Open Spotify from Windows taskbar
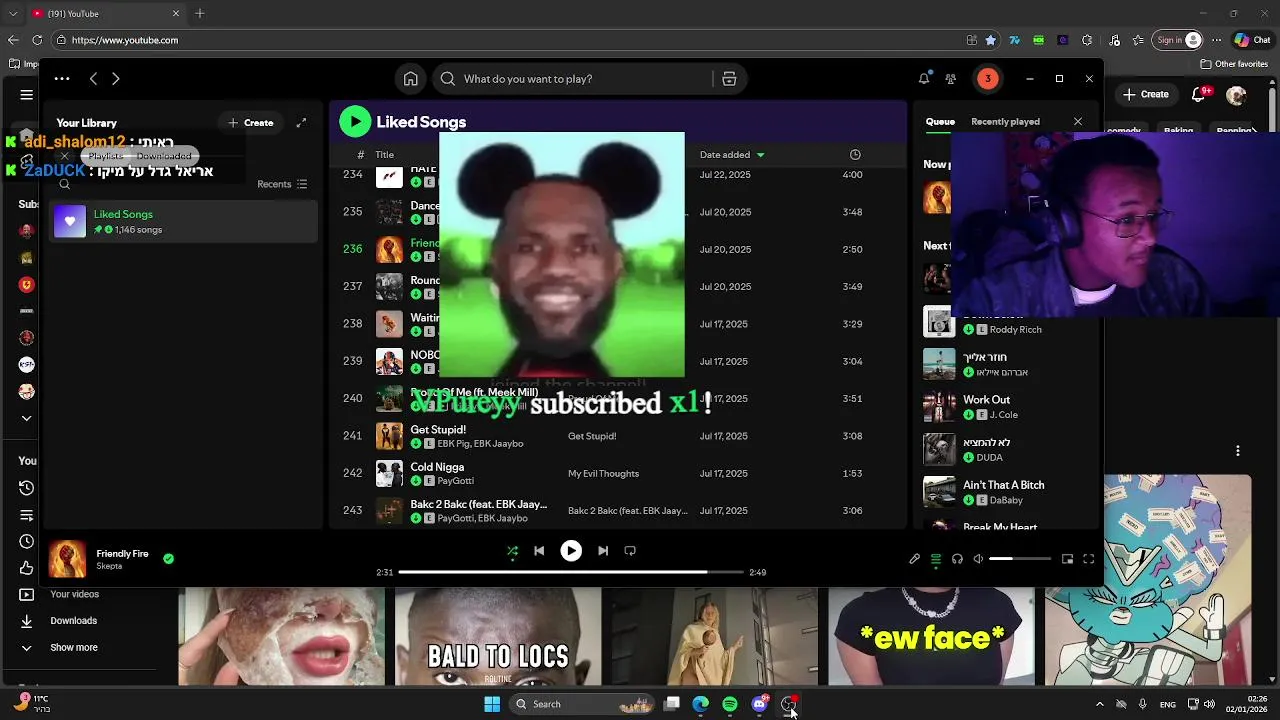 (730, 704)
